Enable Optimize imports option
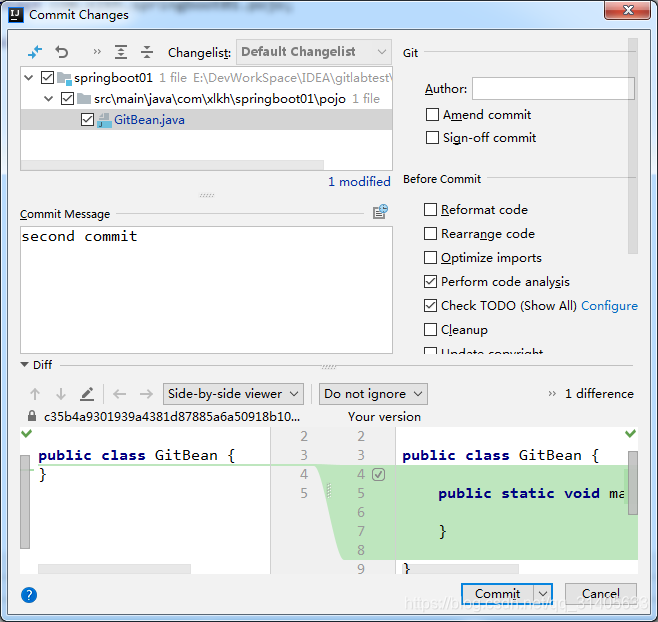658x622 pixels. 431,257
